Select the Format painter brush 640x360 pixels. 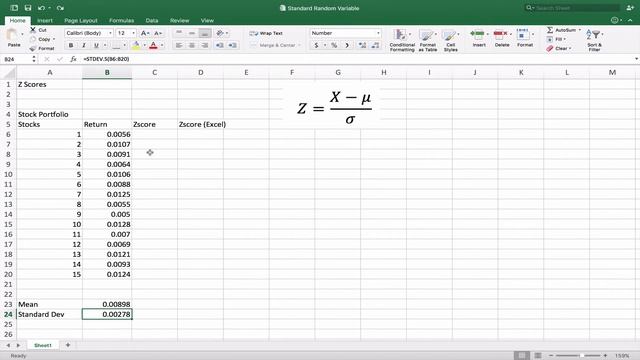tap(33, 49)
